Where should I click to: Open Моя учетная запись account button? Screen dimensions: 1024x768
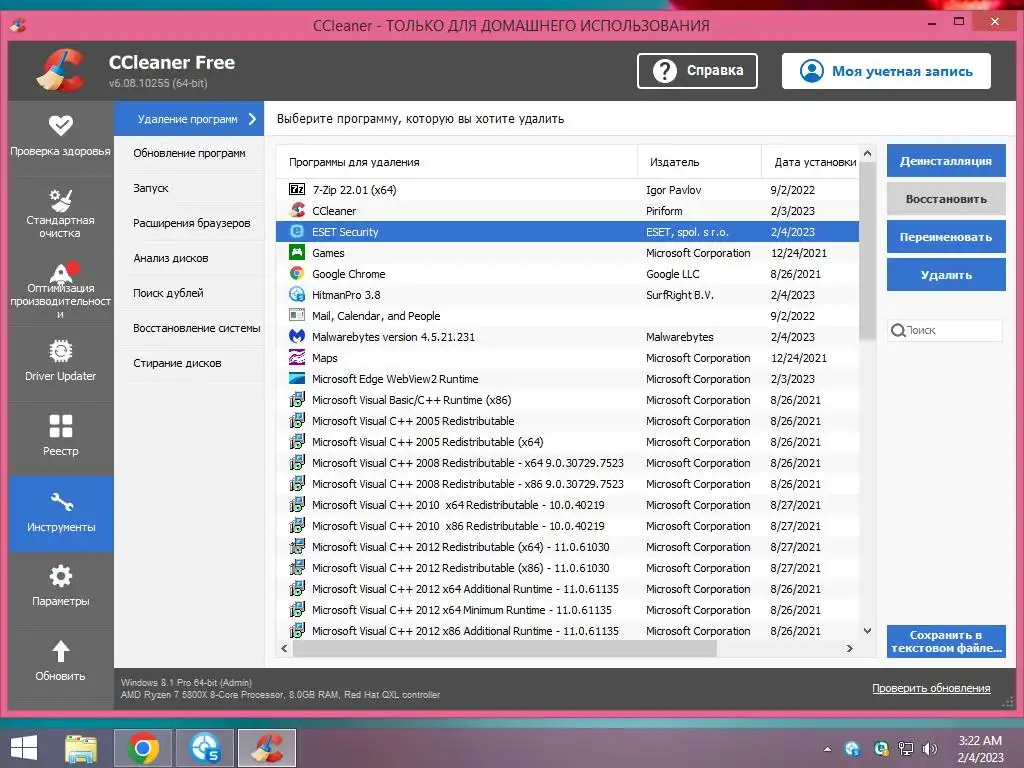(886, 71)
